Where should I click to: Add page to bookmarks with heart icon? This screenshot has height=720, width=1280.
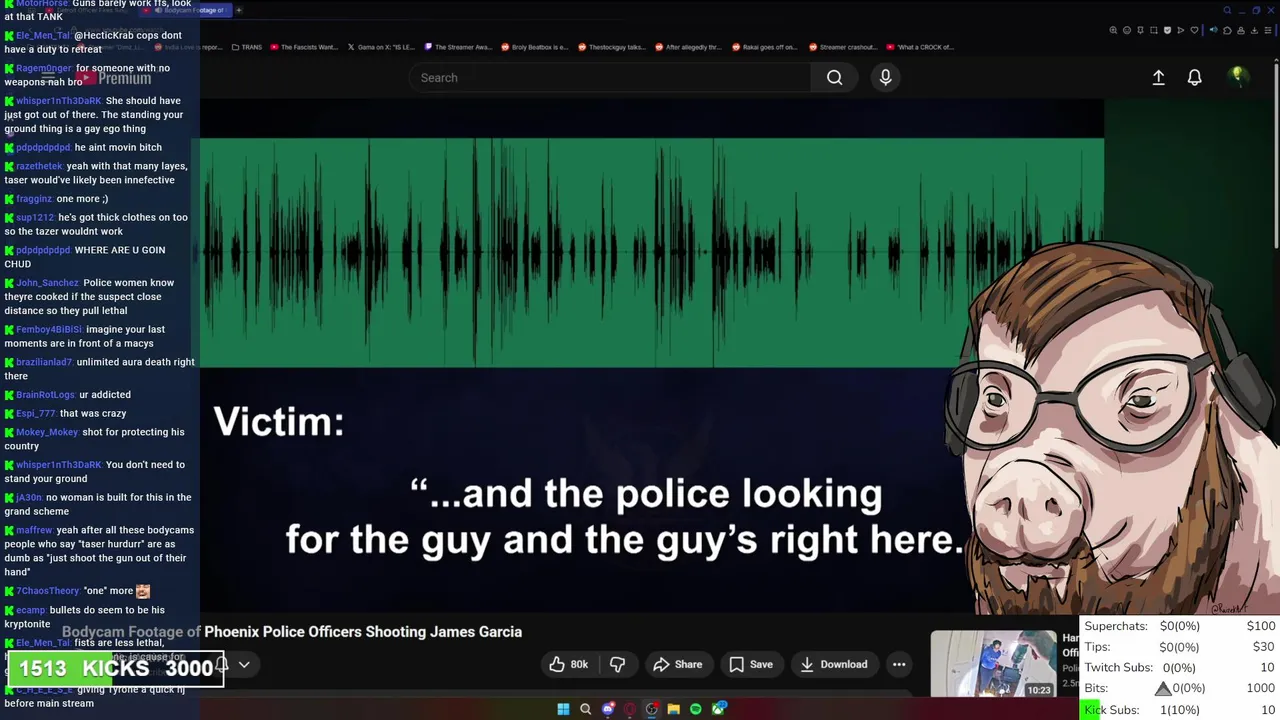point(1194,30)
